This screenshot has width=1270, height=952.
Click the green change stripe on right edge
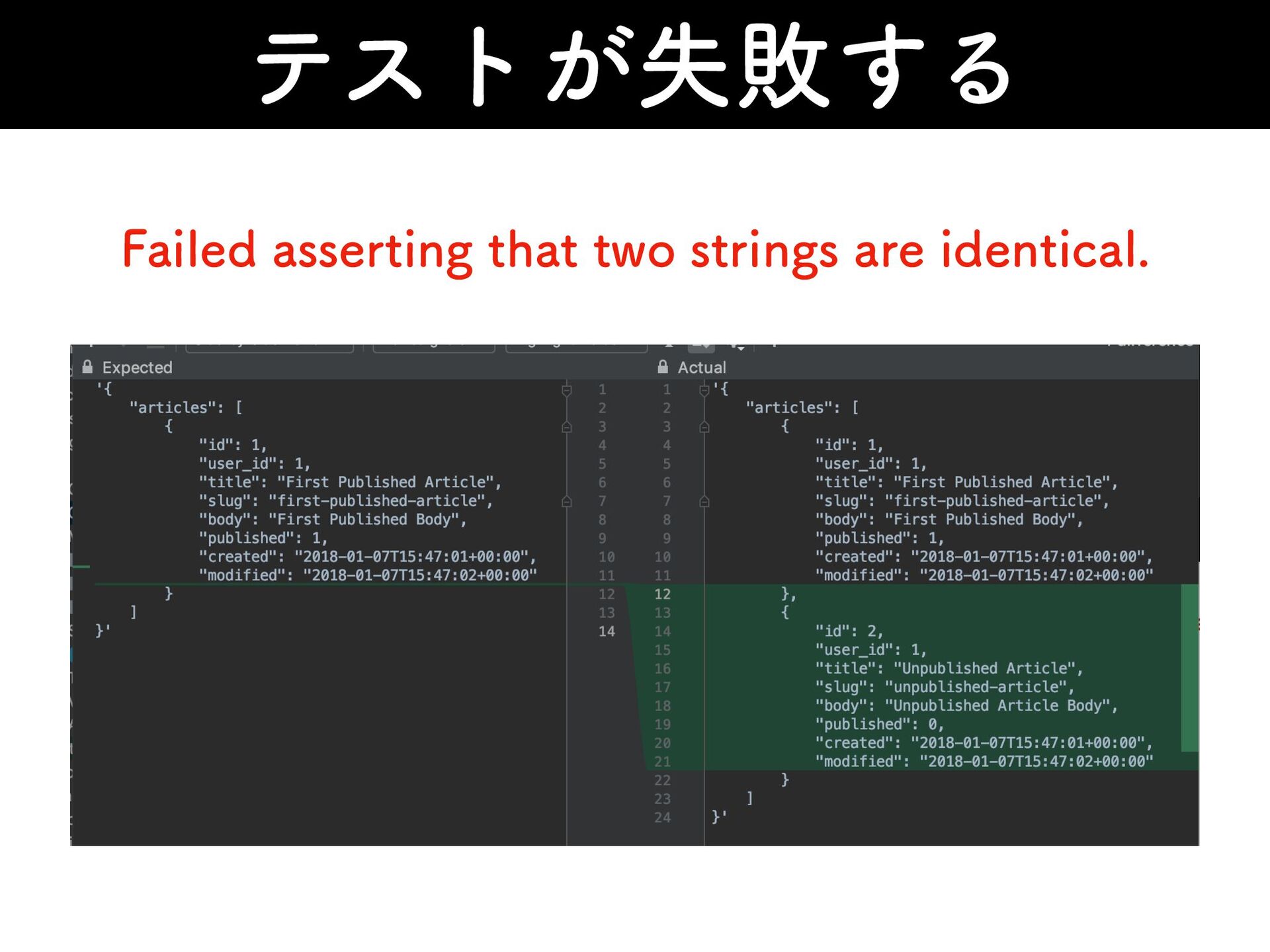[x=1189, y=668]
